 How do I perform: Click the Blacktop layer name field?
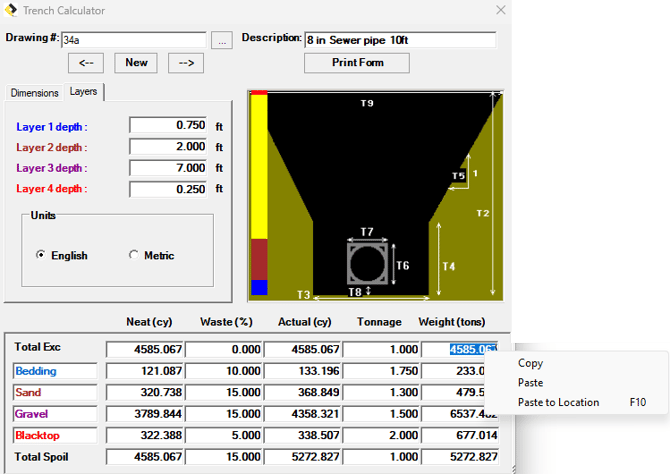point(55,436)
